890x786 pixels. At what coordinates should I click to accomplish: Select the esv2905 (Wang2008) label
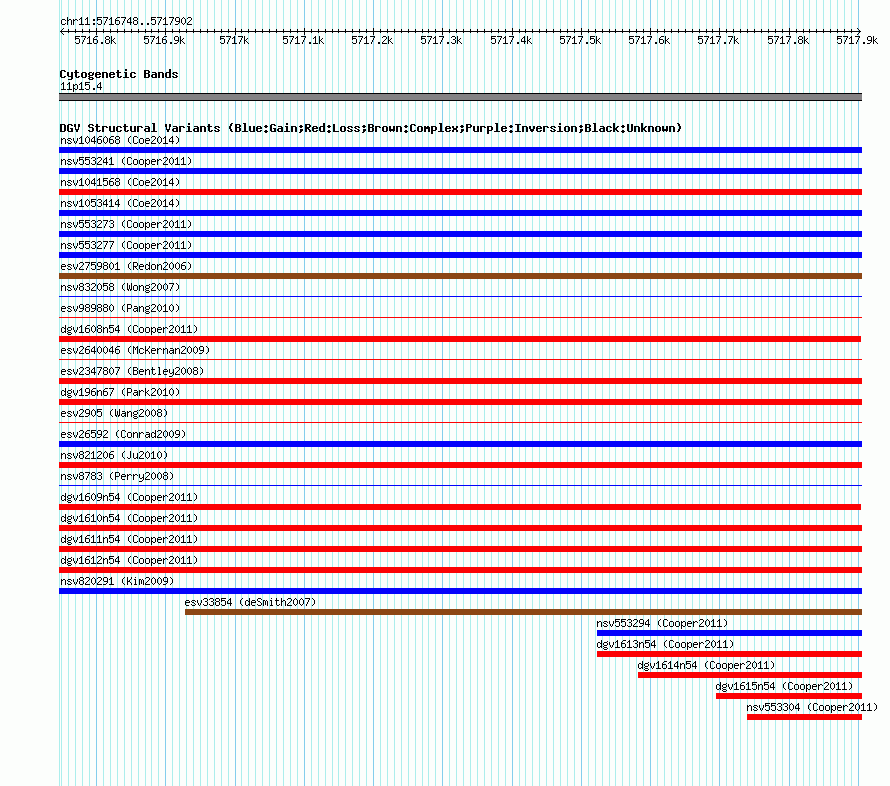[x=114, y=413]
